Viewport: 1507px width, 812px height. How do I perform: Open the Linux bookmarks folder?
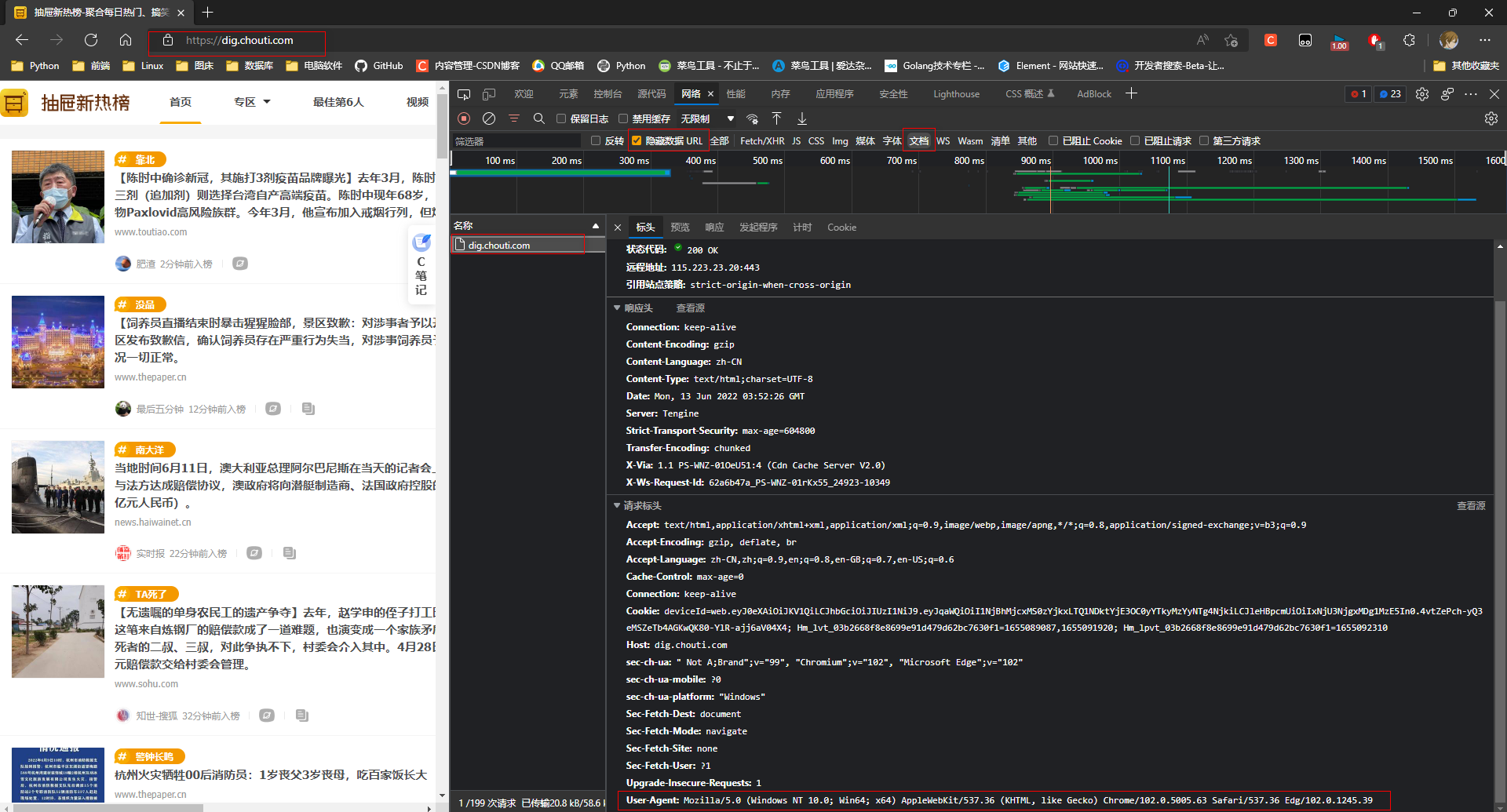(x=143, y=66)
